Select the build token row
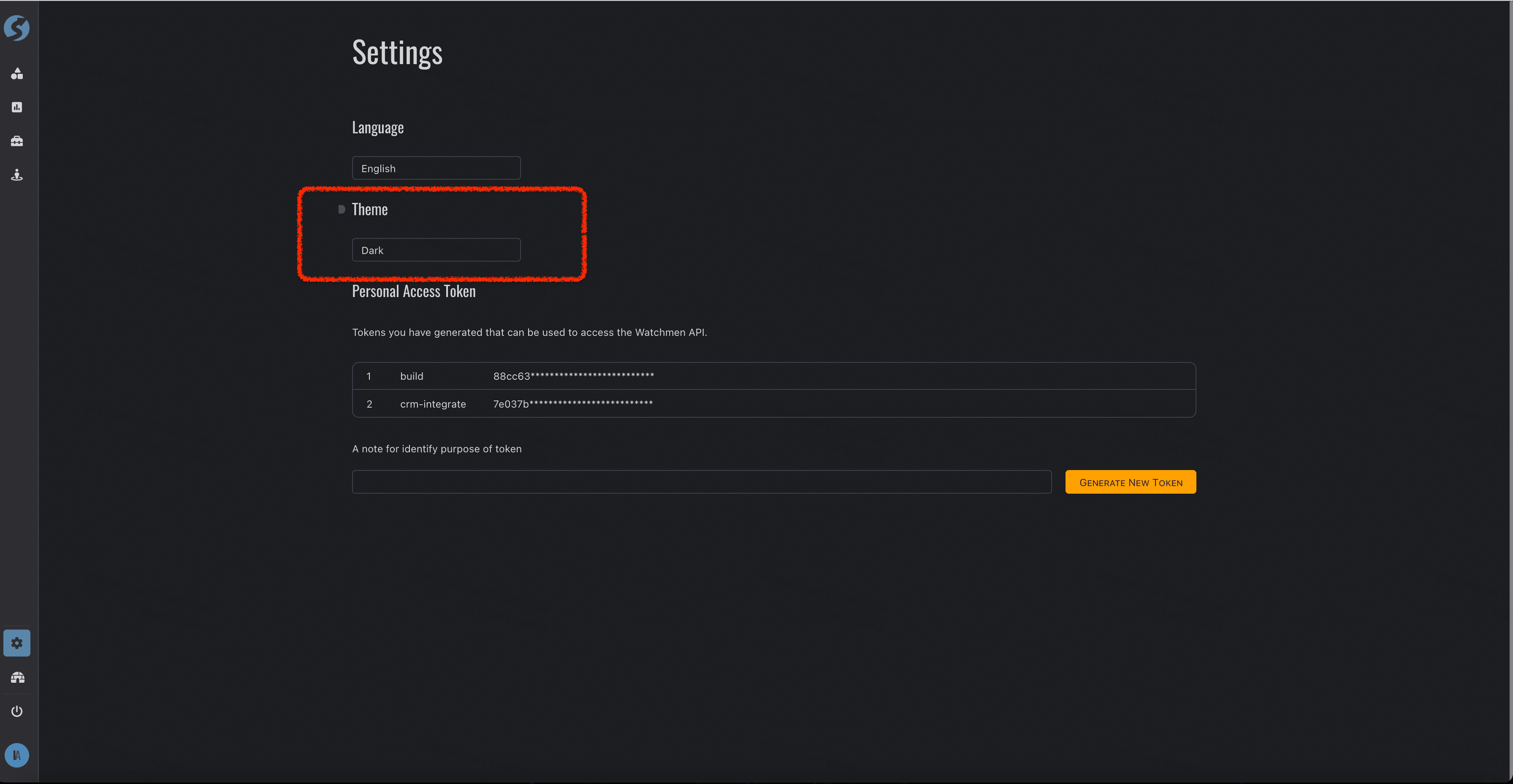The width and height of the screenshot is (1513, 784). click(773, 376)
